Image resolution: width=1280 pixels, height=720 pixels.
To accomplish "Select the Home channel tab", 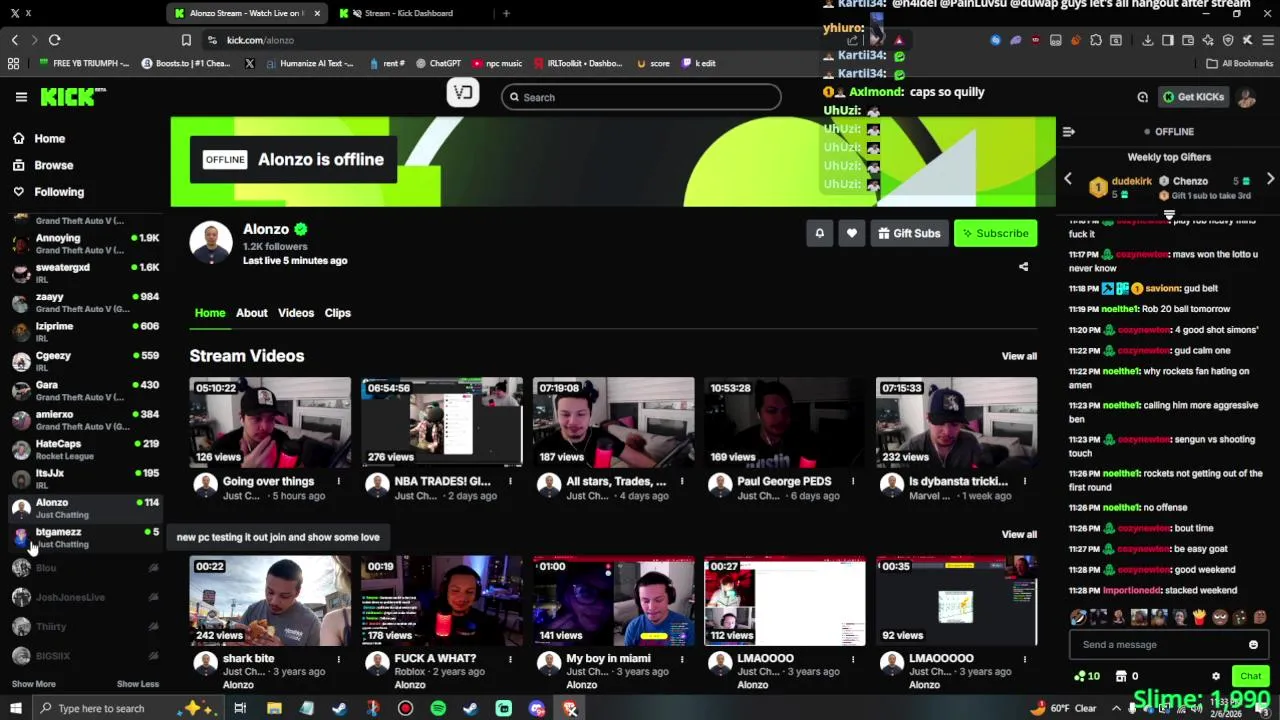I will click(x=210, y=313).
